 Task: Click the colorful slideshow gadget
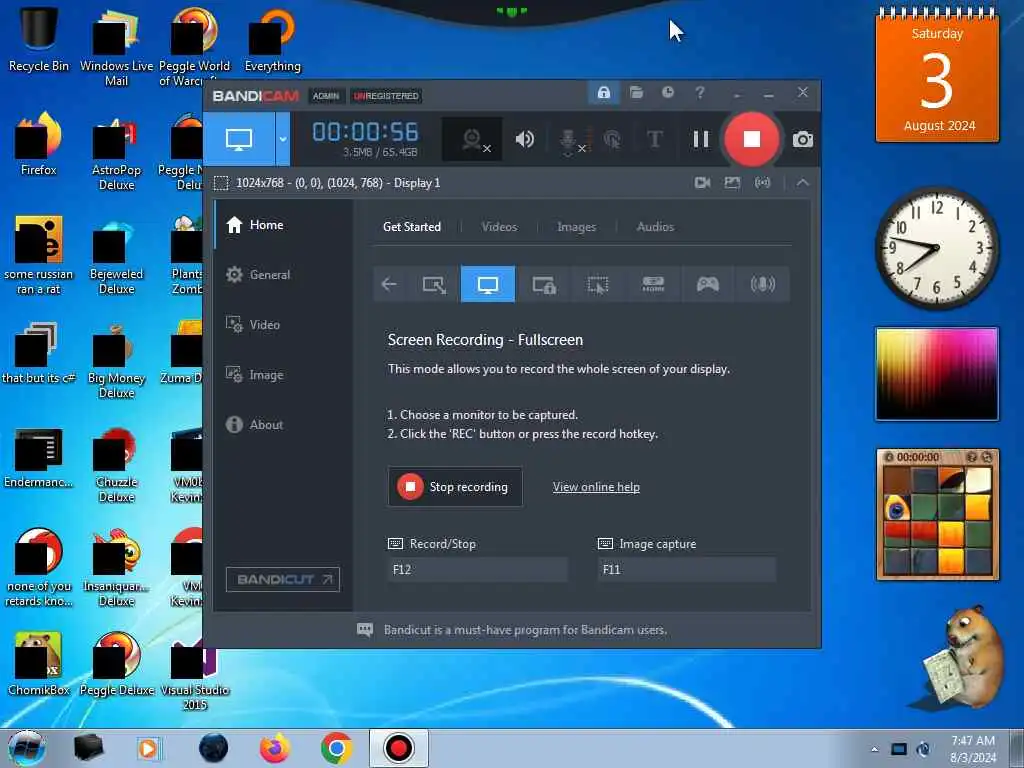point(937,374)
